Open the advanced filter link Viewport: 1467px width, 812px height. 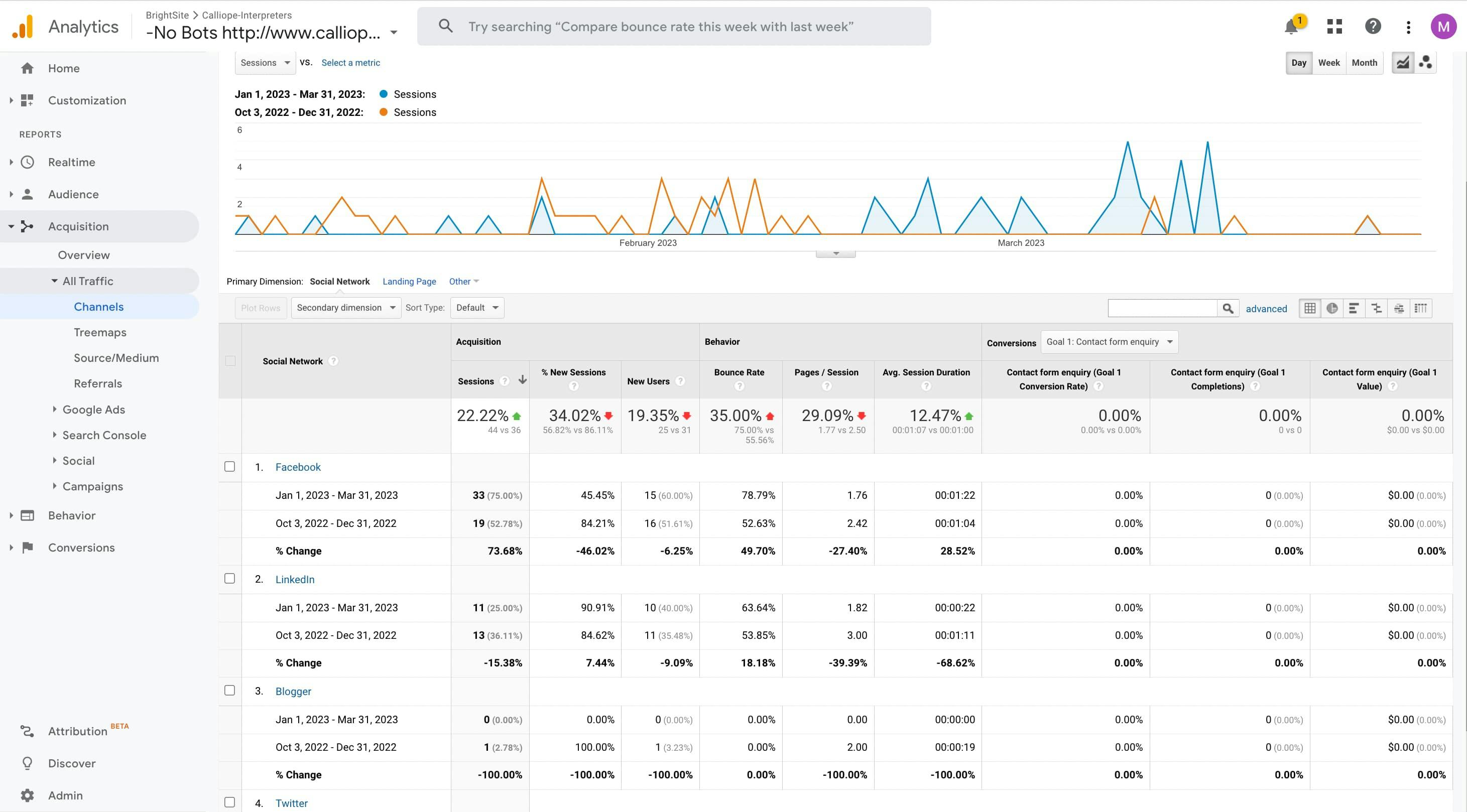click(x=1266, y=309)
